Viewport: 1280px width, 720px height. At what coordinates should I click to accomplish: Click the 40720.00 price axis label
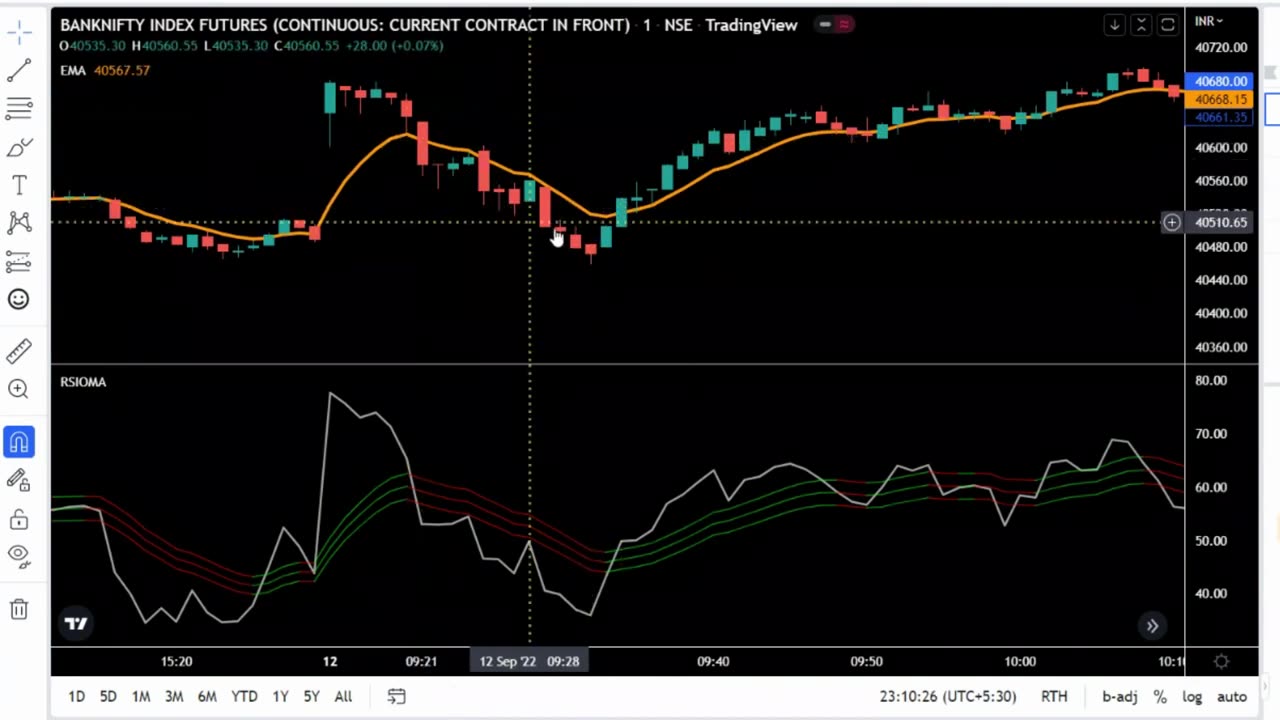pyautogui.click(x=1221, y=47)
